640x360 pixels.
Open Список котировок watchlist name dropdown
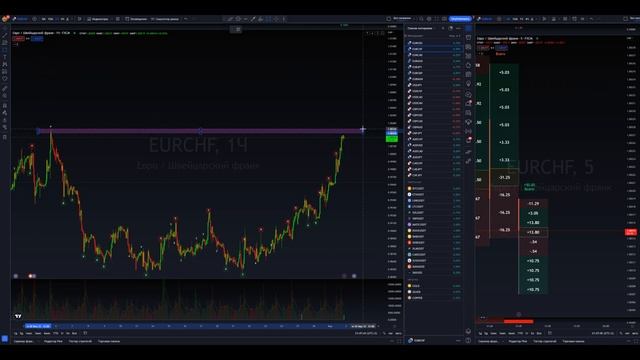[x=421, y=28]
